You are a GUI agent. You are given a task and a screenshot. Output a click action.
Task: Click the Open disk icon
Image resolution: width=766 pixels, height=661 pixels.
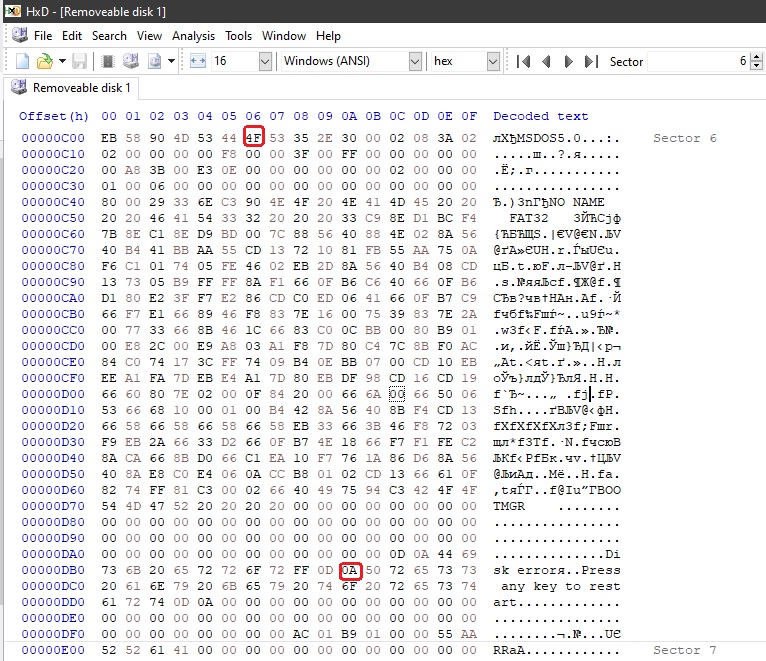130,61
